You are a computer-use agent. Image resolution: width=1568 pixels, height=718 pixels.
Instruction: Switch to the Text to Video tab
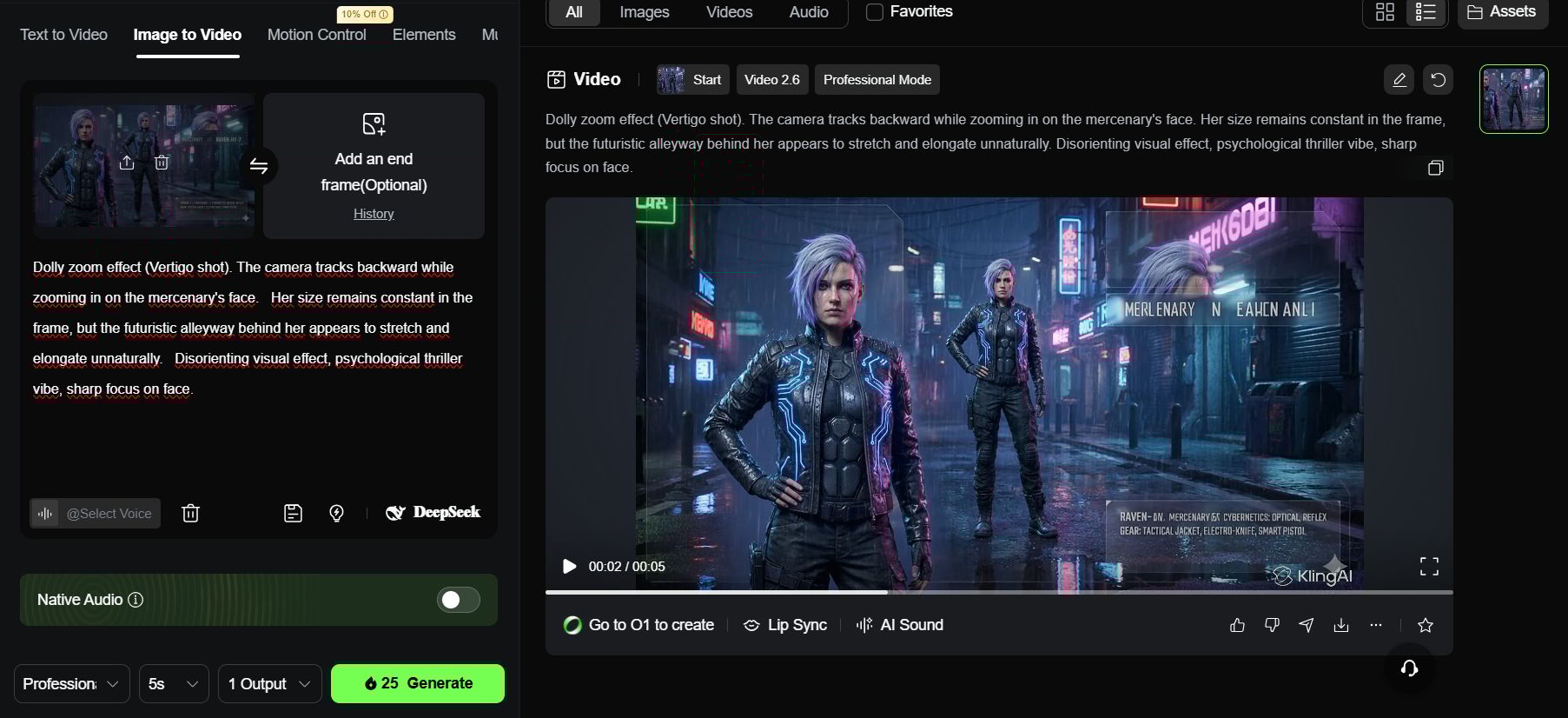click(63, 35)
